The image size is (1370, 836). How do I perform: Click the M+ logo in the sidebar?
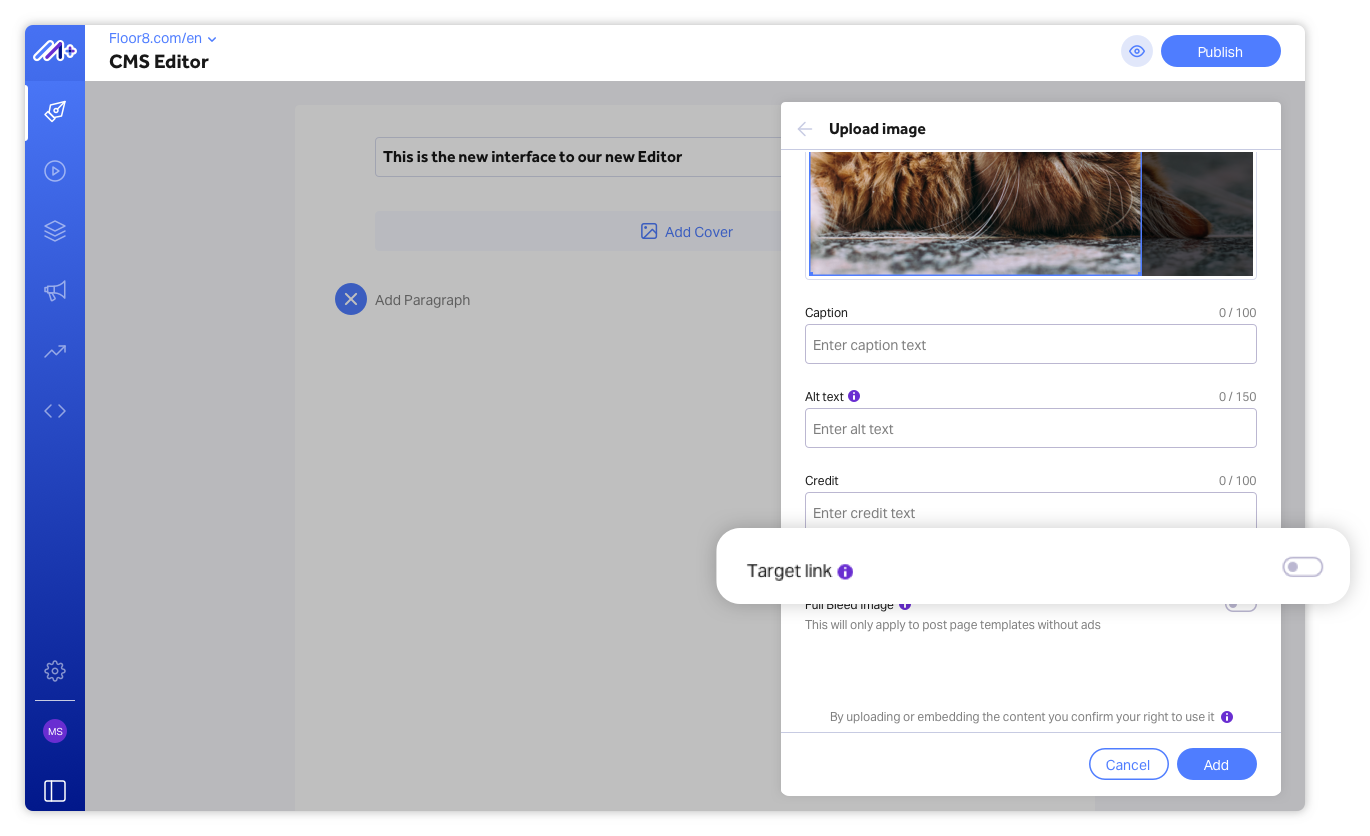click(55, 50)
